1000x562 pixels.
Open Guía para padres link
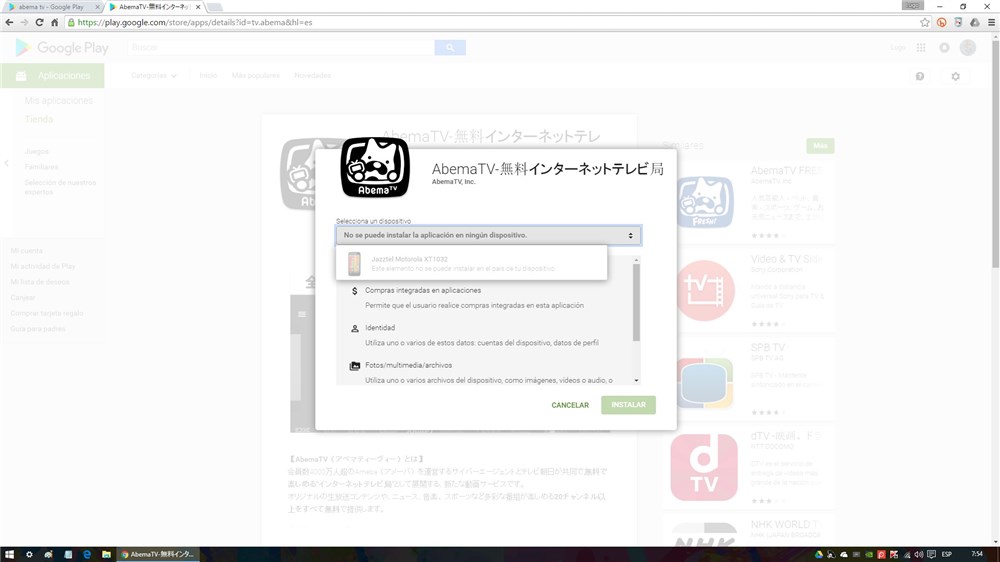38,329
